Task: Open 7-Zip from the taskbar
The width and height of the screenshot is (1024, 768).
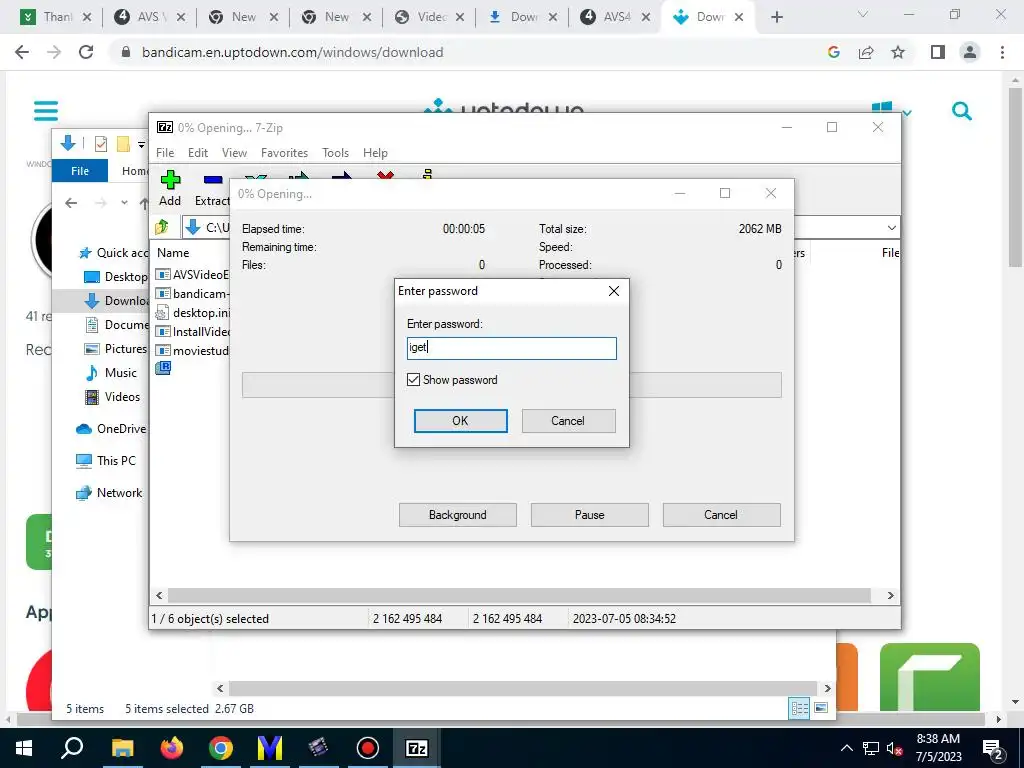Action: [417, 748]
